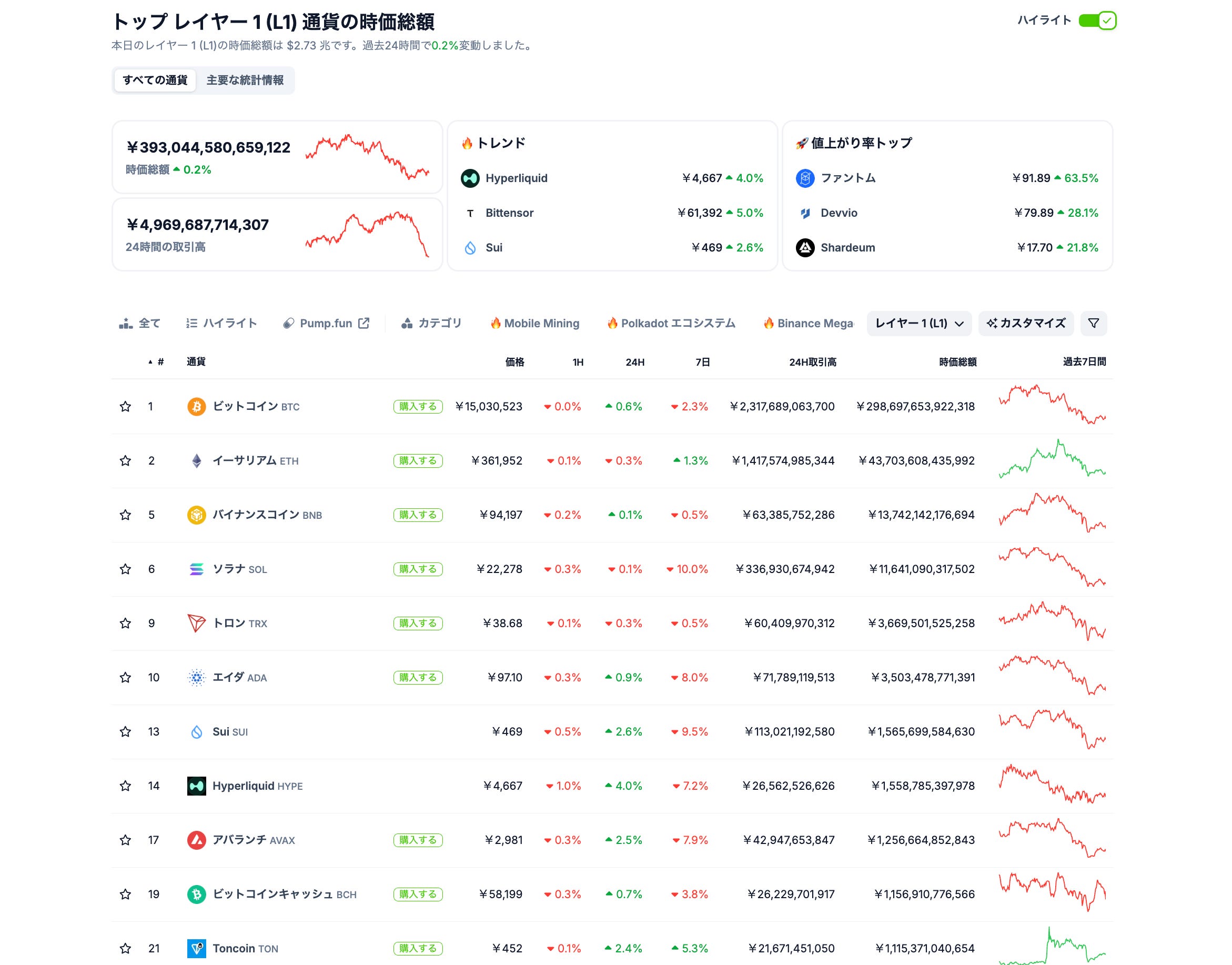Click the Bitcoin coin logo icon
This screenshot has width=1232, height=965.
point(196,406)
